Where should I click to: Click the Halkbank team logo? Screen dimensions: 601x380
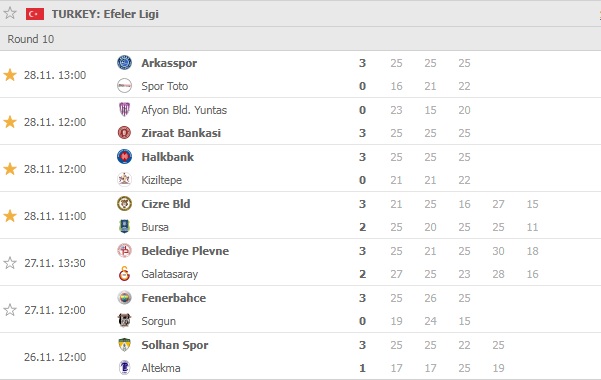coord(124,156)
